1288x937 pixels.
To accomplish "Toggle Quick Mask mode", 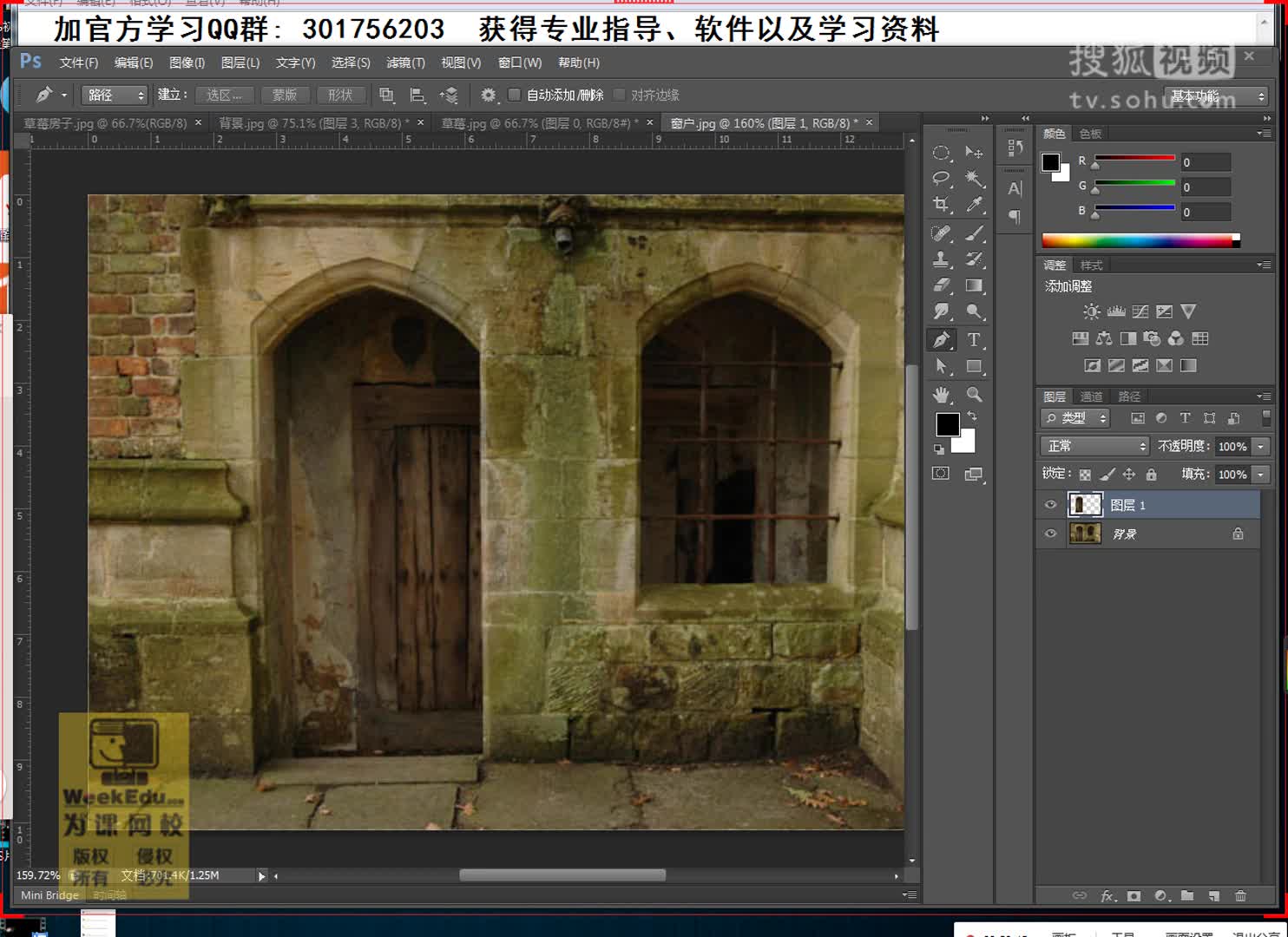I will pyautogui.click(x=941, y=474).
